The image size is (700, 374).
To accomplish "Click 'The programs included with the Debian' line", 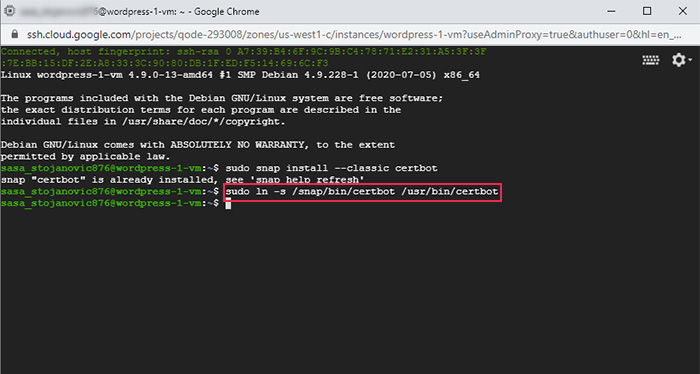I will coord(222,98).
